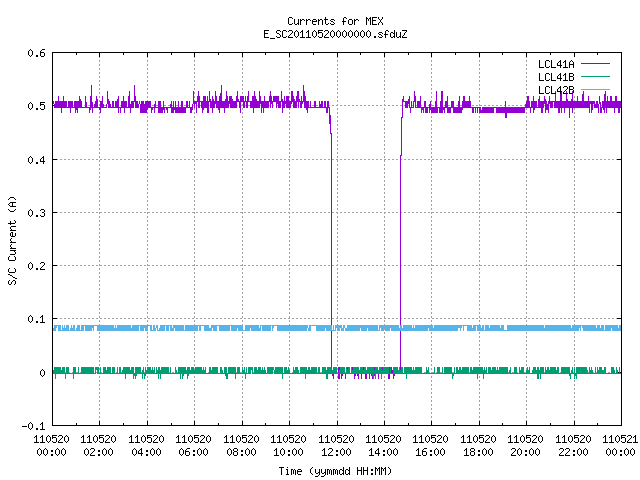Click the blue LCL42B legend line sample
Image resolution: width=640 pixels, height=480 pixels.
tap(595, 89)
